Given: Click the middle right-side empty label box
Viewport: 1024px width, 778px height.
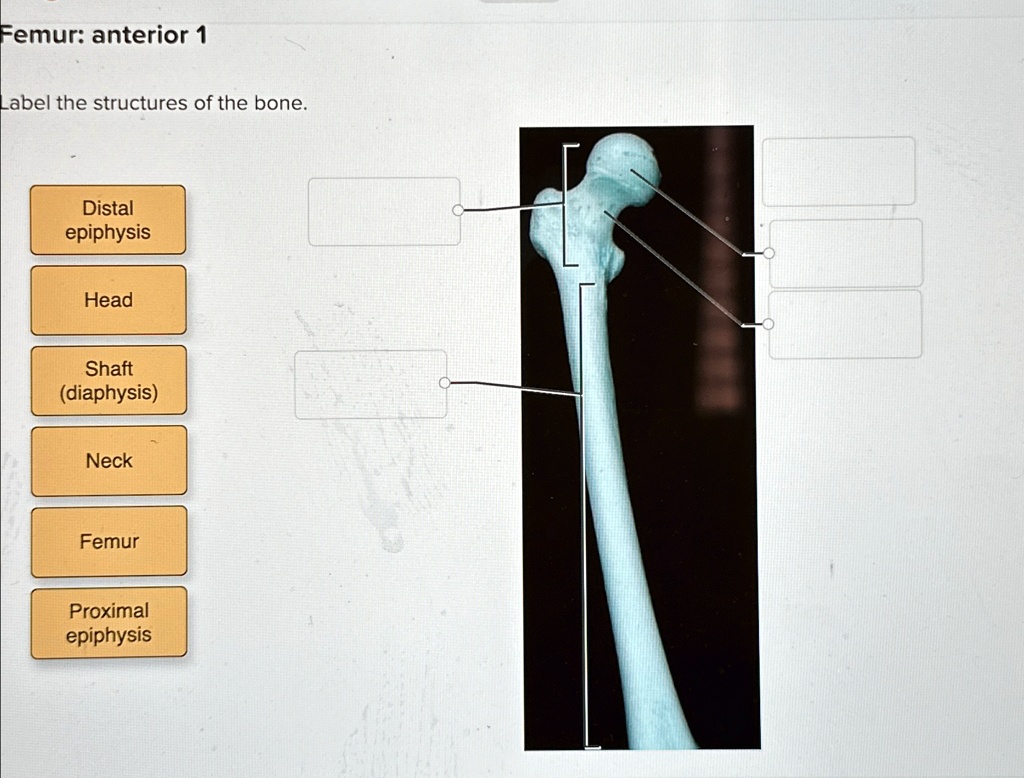Looking at the screenshot, I should click(x=845, y=252).
